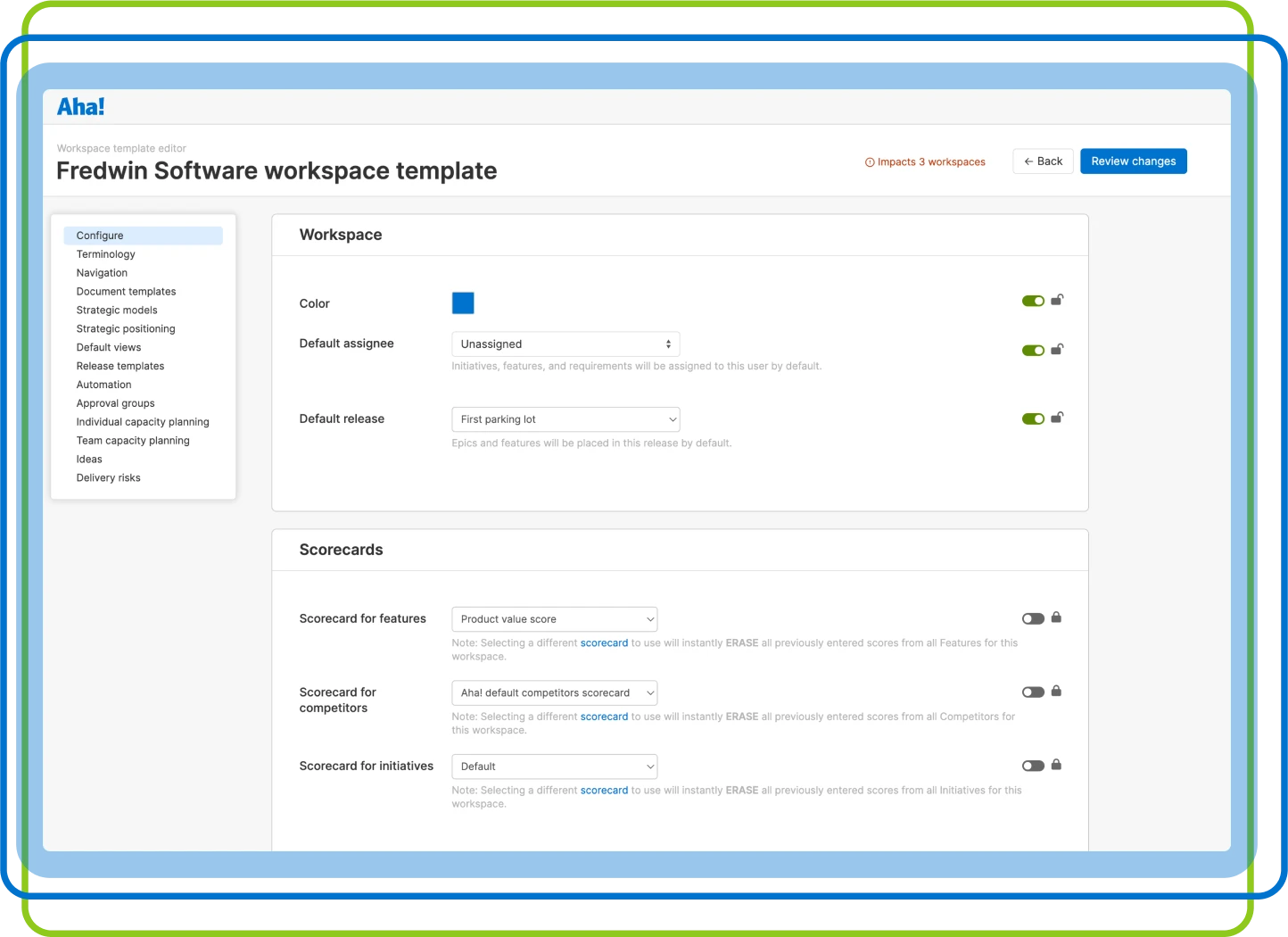The image size is (1288, 937).
Task: Click the unlock icon beside Default assignee
Action: coord(1057,349)
